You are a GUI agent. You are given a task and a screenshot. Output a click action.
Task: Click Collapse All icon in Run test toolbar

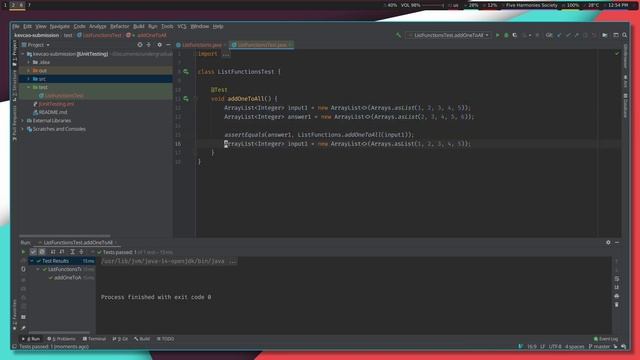click(81, 252)
